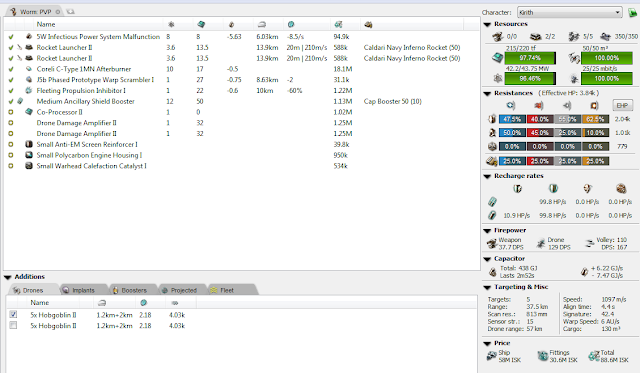Click the CPU chip icon beside 97.74% bar
The image size is (640, 373).
(x=498, y=58)
